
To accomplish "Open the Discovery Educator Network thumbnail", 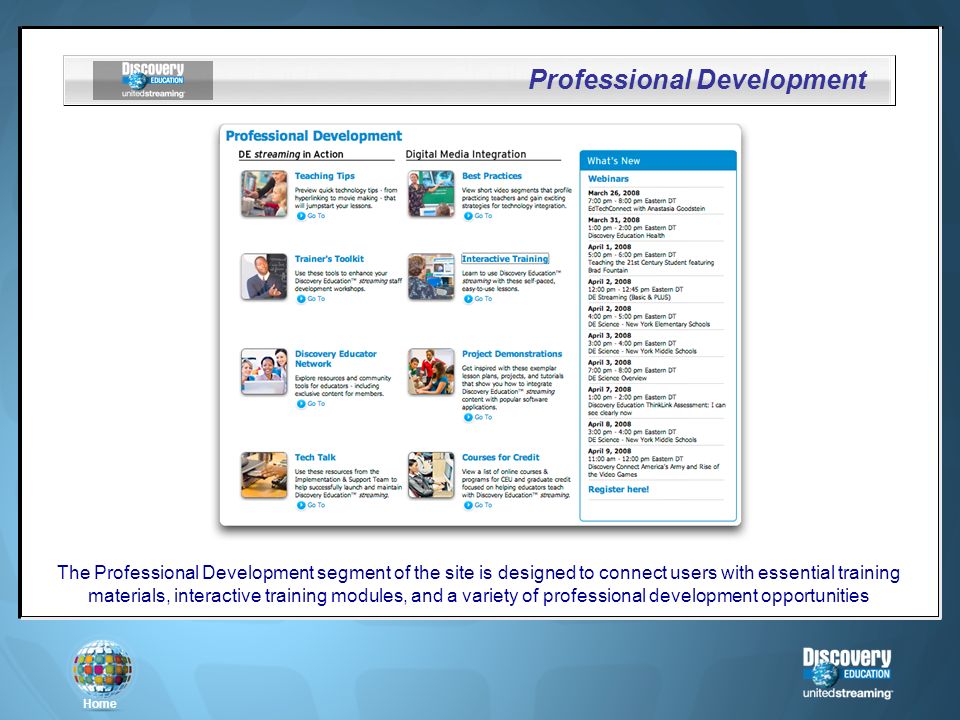I will (x=264, y=372).
